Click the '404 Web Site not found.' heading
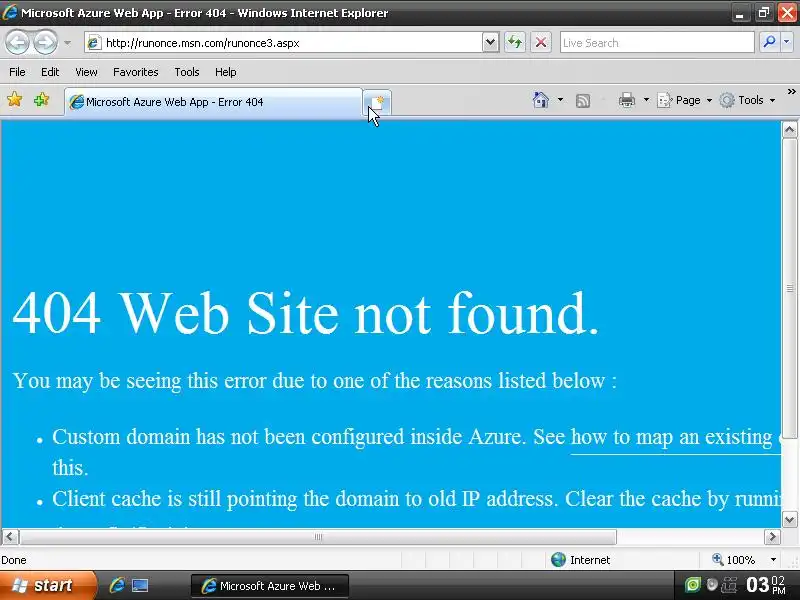This screenshot has height=600, width=800. point(305,313)
